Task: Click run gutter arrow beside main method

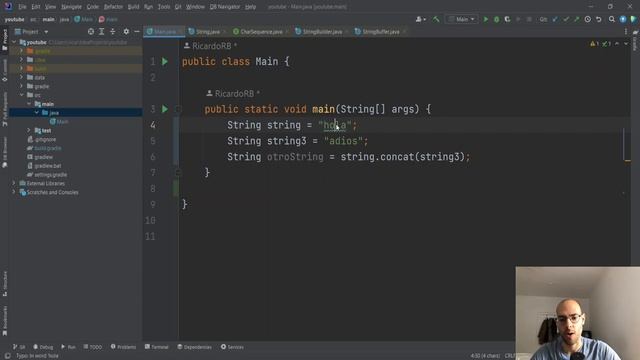Action: point(164,109)
